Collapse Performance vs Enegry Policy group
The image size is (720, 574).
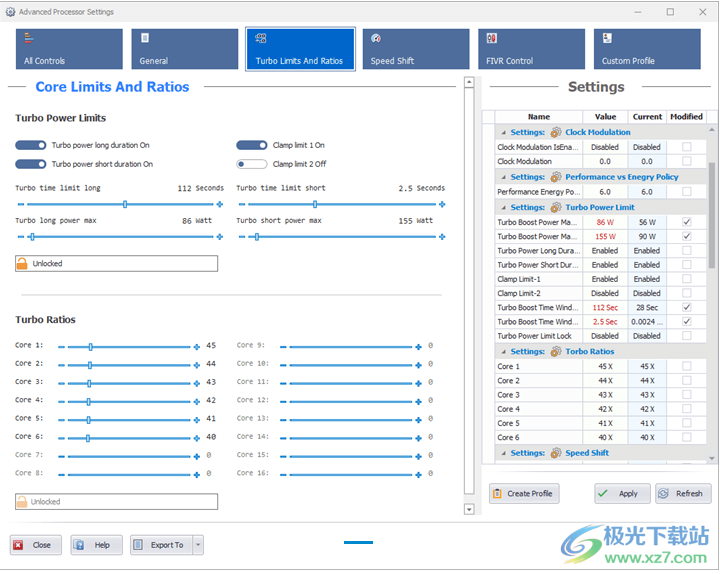[x=504, y=177]
